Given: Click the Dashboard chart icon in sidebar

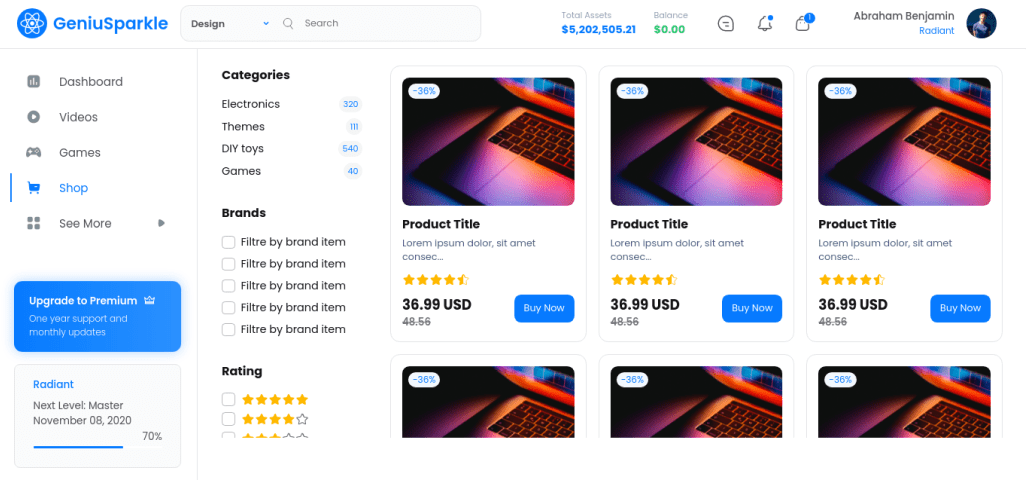Looking at the screenshot, I should [x=34, y=82].
